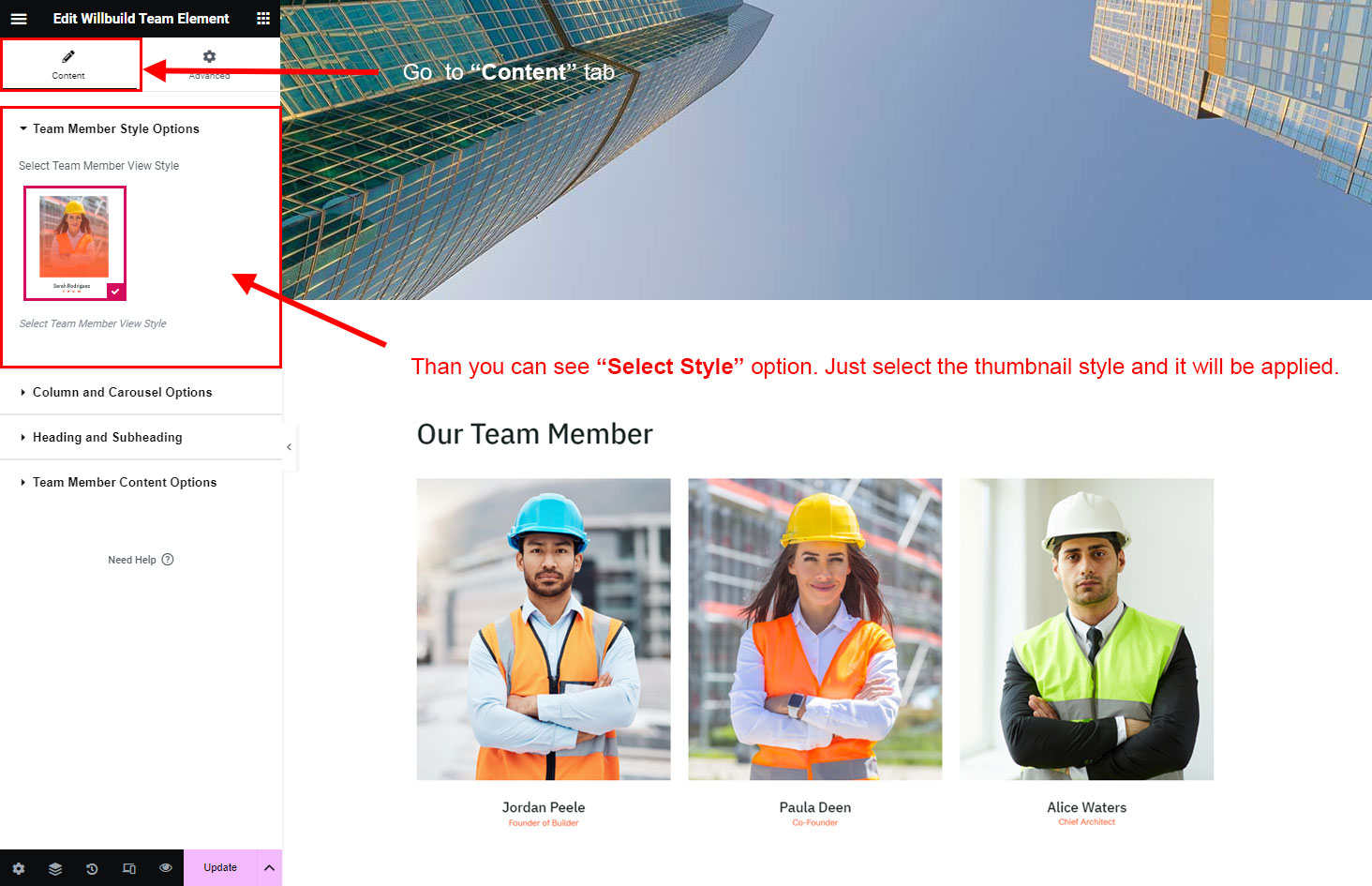The height and width of the screenshot is (886, 1372).
Task: Click the Jordan Peele team photo
Action: coord(544,629)
